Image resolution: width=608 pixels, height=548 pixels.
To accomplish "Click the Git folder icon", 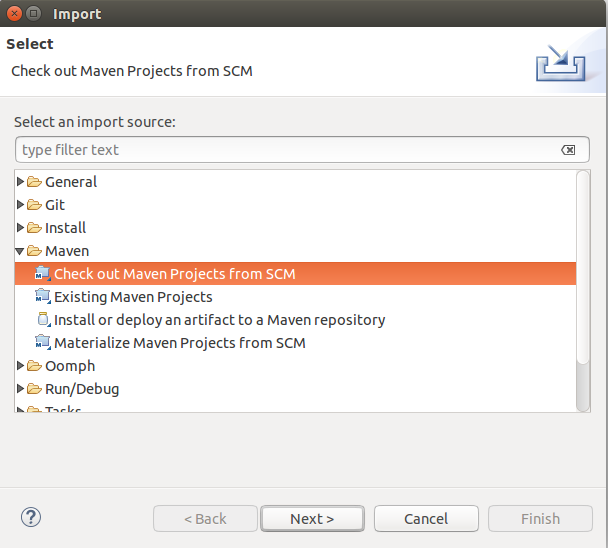I will [x=34, y=205].
